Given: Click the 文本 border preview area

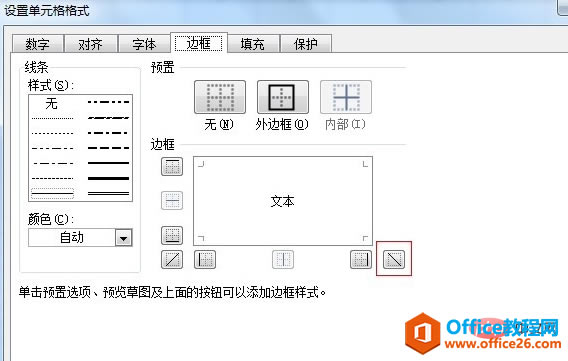Looking at the screenshot, I should (283, 201).
